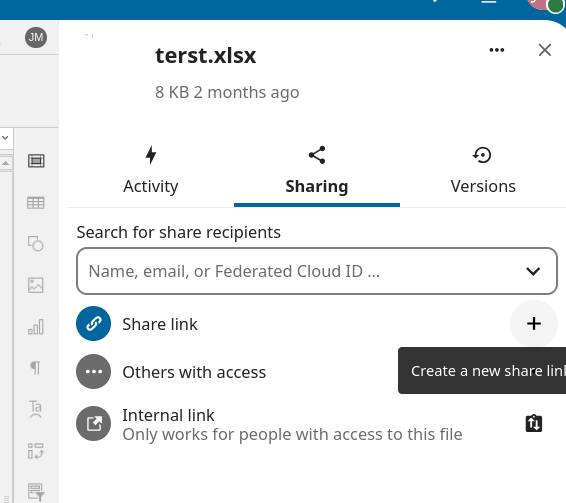Expand the share recipients dropdown arrow
Image resolution: width=566 pixels, height=503 pixels.
click(x=533, y=271)
